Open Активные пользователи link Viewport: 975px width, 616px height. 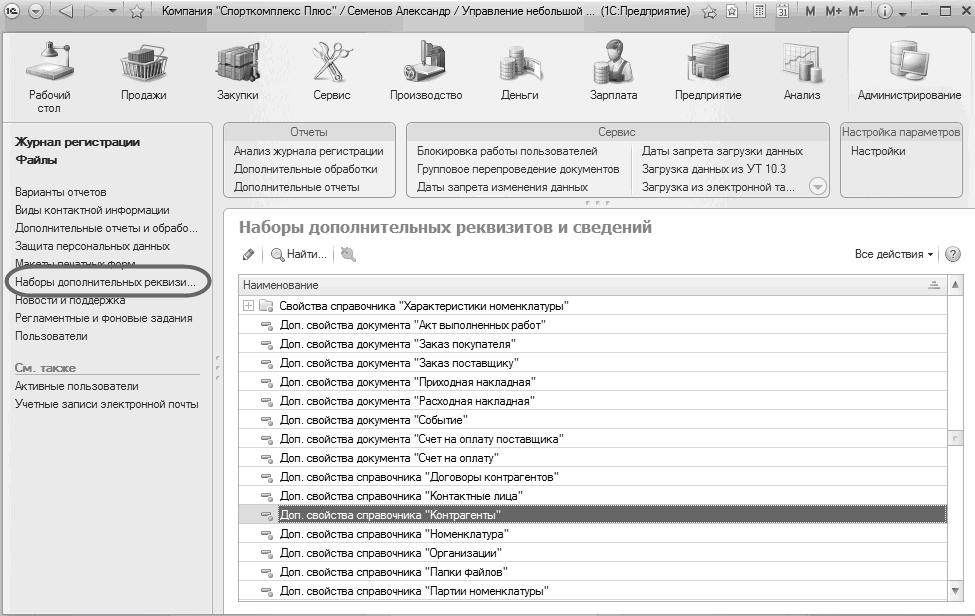[x=76, y=386]
